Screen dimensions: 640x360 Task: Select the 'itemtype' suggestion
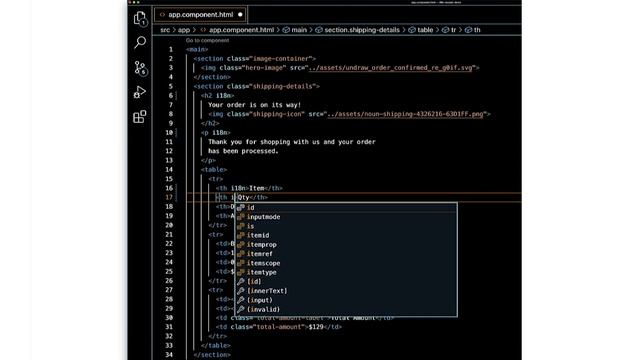(x=346, y=272)
